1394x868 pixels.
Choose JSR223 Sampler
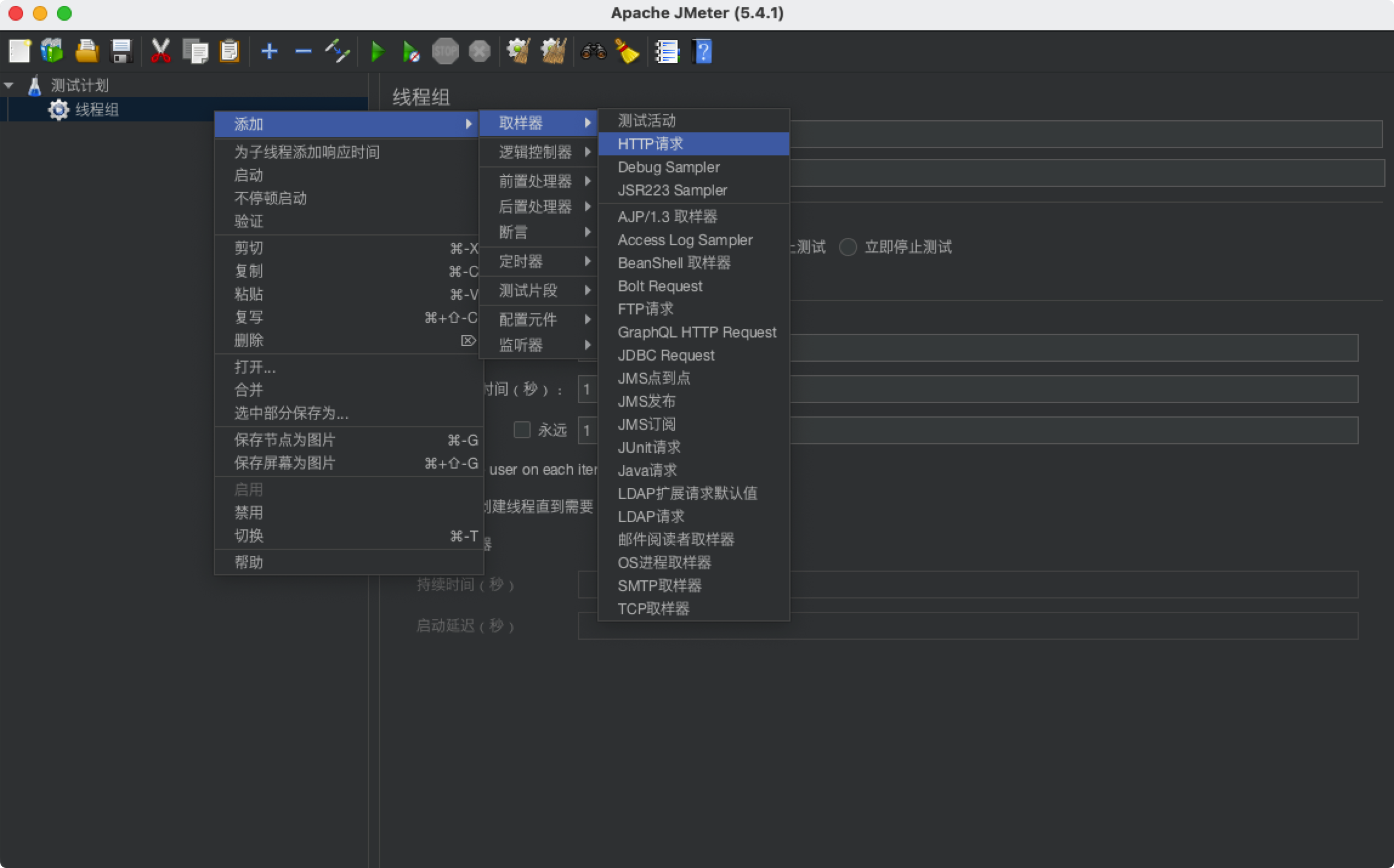[693, 190]
